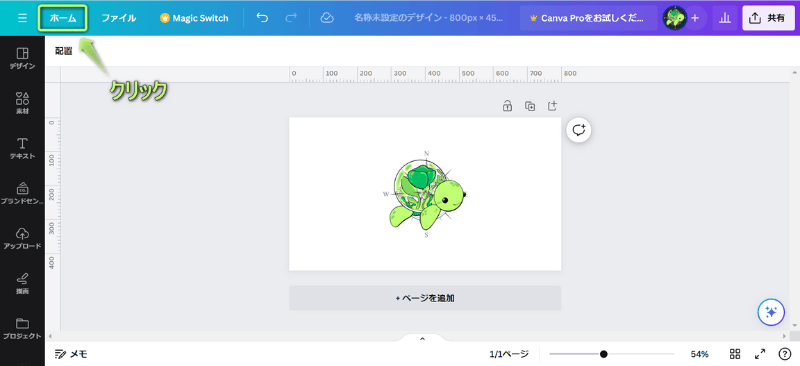Click the horizontal scrollbar right arrow
This screenshot has height=366, width=800.
(x=785, y=336)
